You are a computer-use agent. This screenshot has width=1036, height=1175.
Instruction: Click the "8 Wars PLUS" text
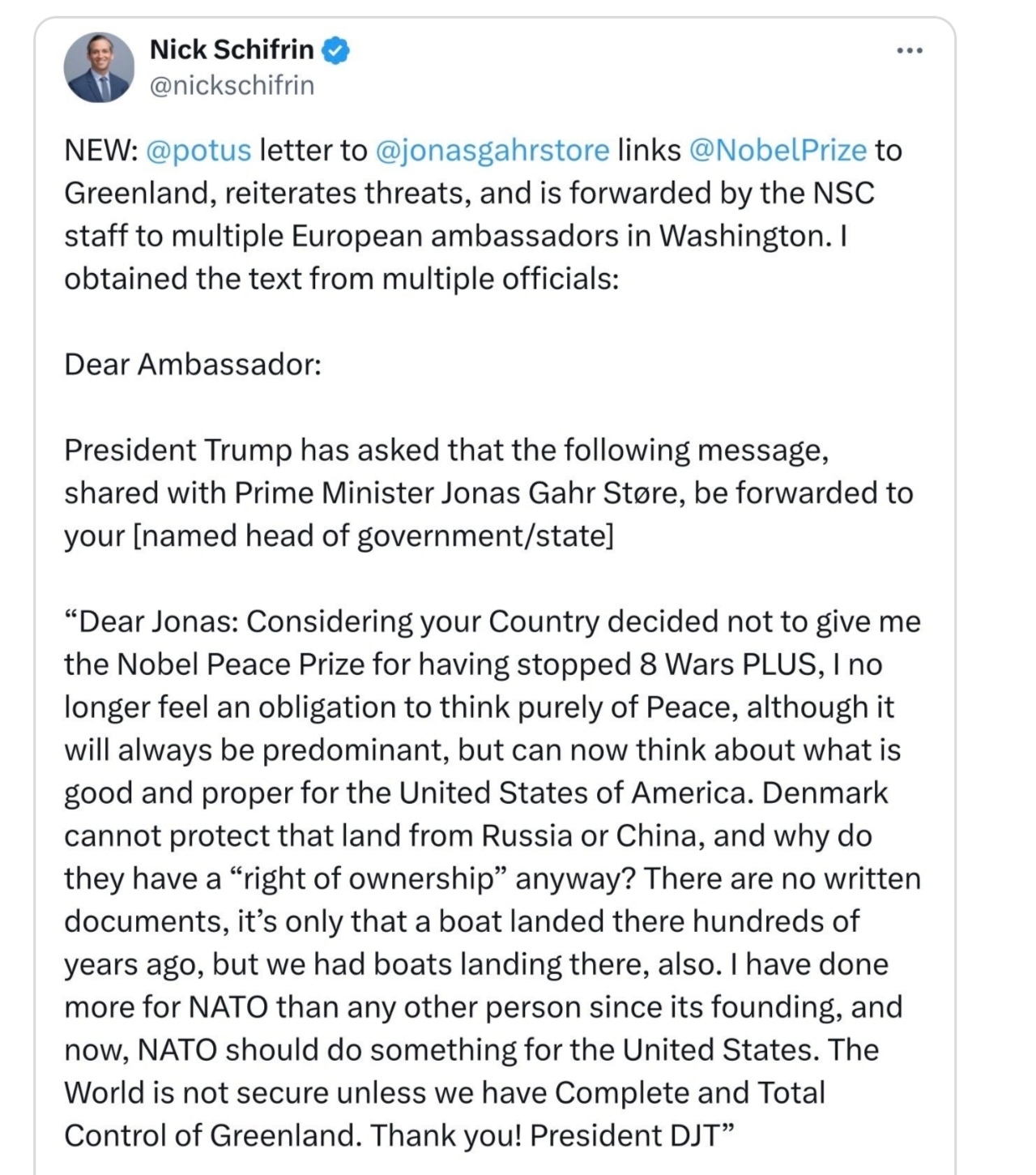(x=727, y=664)
